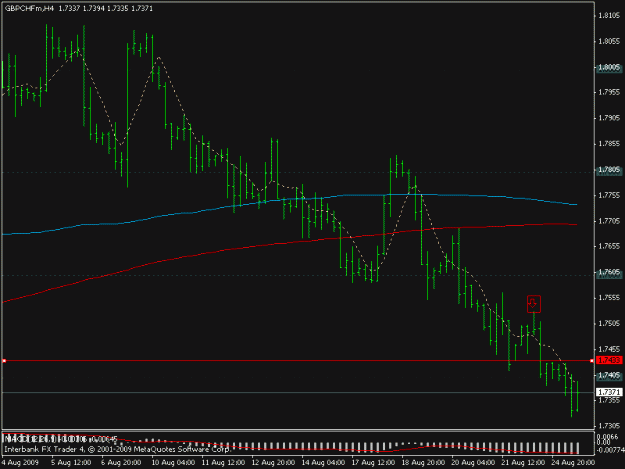625x469 pixels.
Task: Click the 12 Aug 20:00 time label
Action: click(273, 462)
